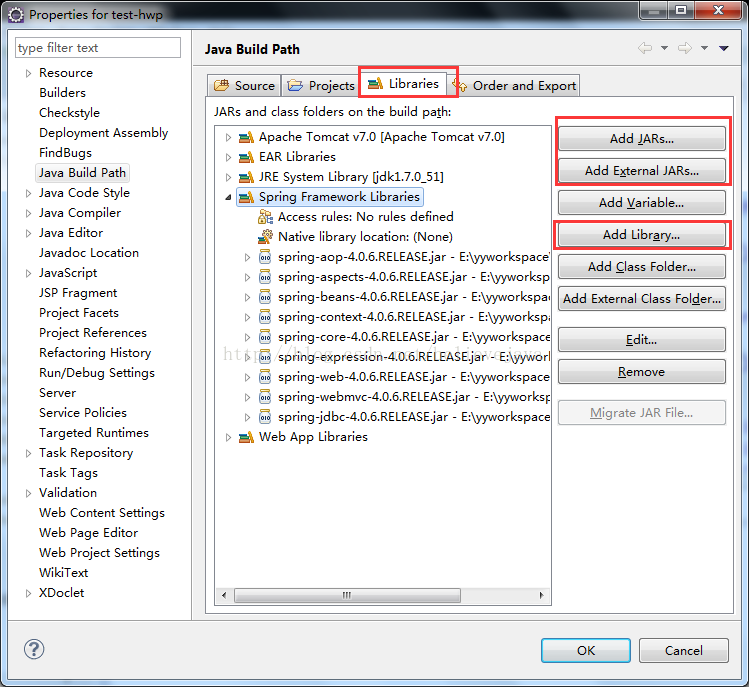
Task: Switch to the Projects tab
Action: pyautogui.click(x=321, y=86)
